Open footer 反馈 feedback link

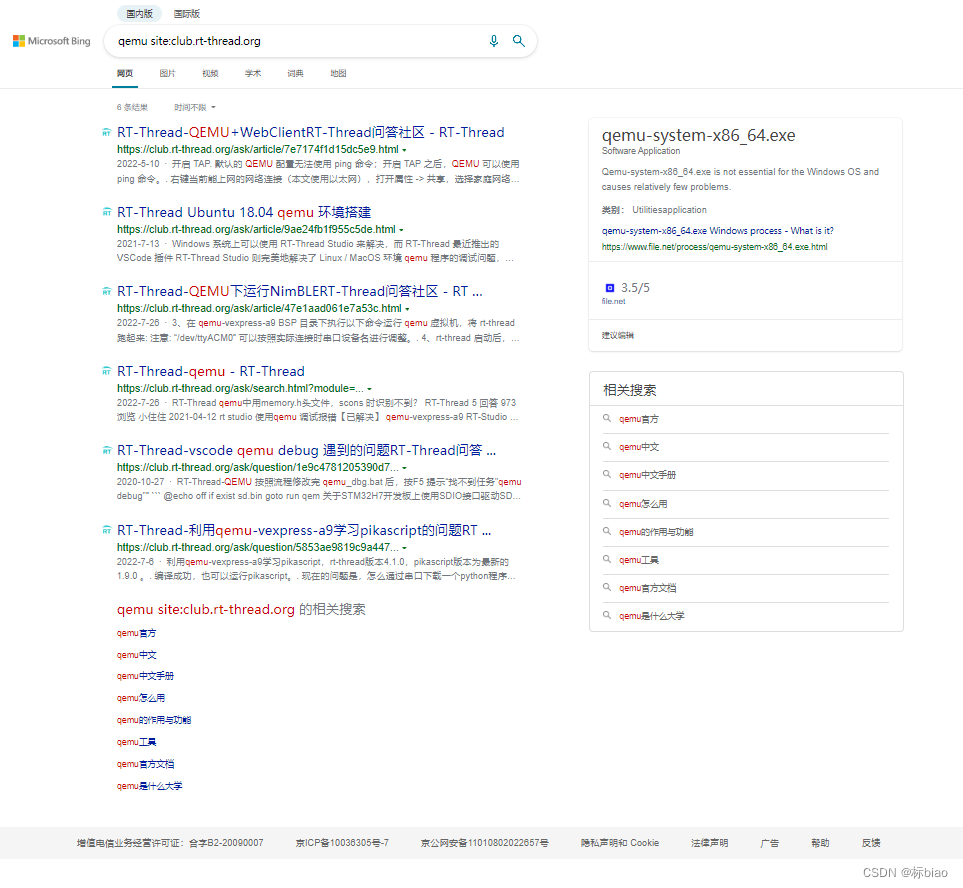click(x=871, y=843)
